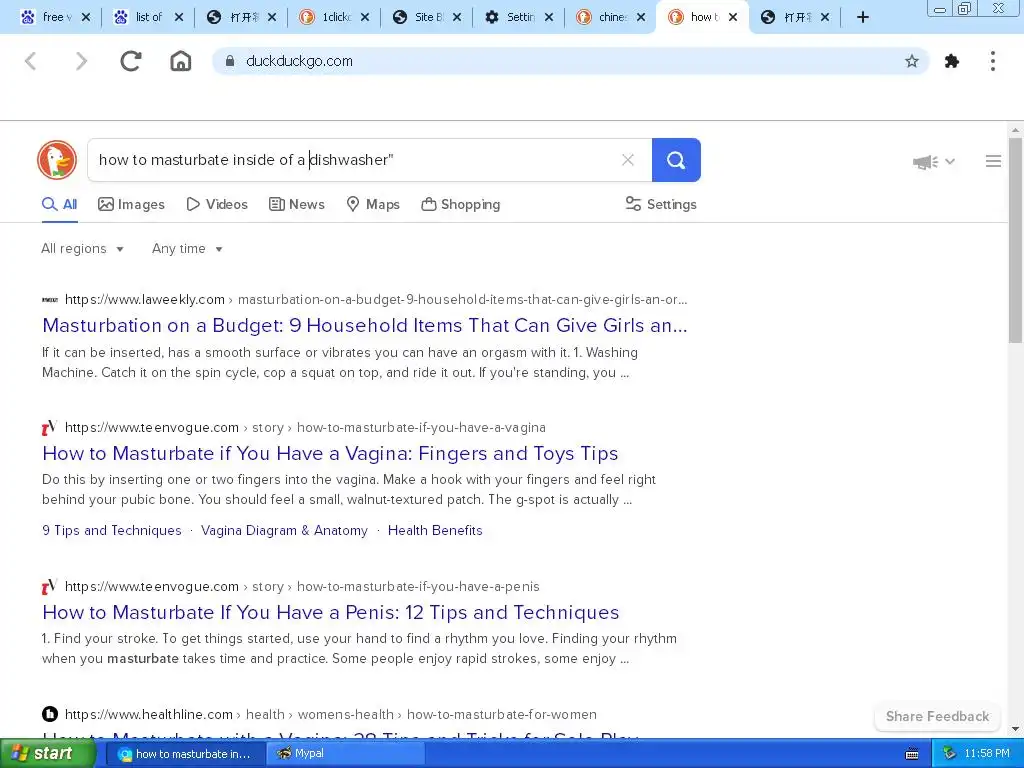Click the network tray icon beside clock

950,754
